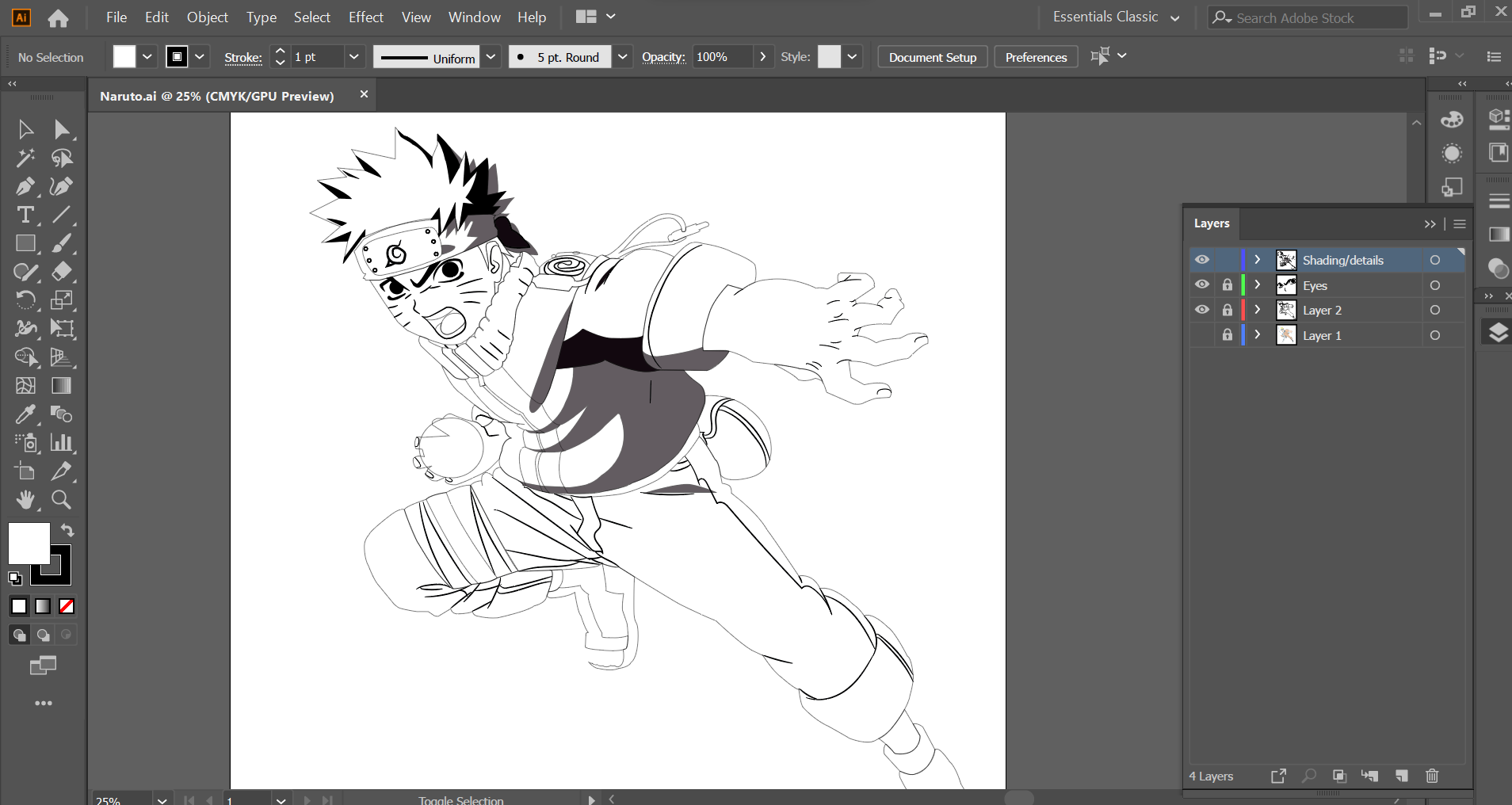1512x805 pixels.
Task: Open the Uniform variable width profile dropdown
Action: (x=491, y=57)
